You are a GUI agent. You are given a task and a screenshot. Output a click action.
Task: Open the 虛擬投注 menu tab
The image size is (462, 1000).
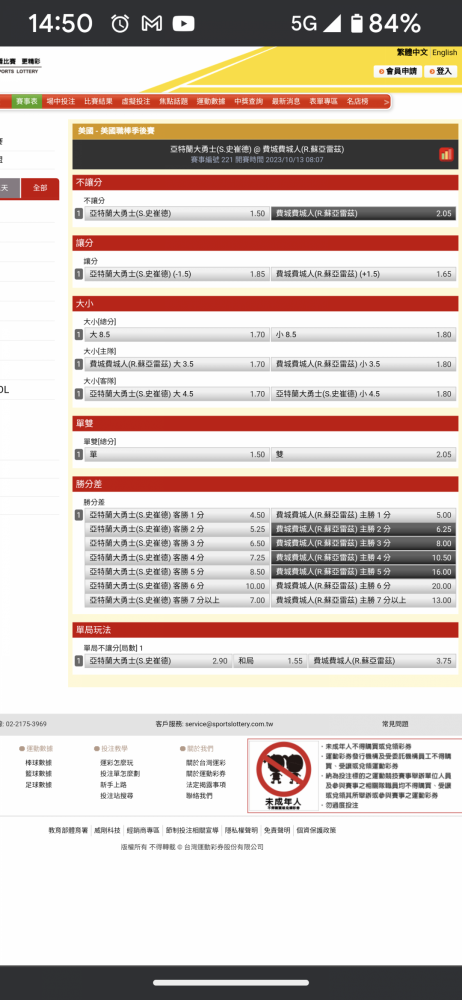click(x=135, y=101)
